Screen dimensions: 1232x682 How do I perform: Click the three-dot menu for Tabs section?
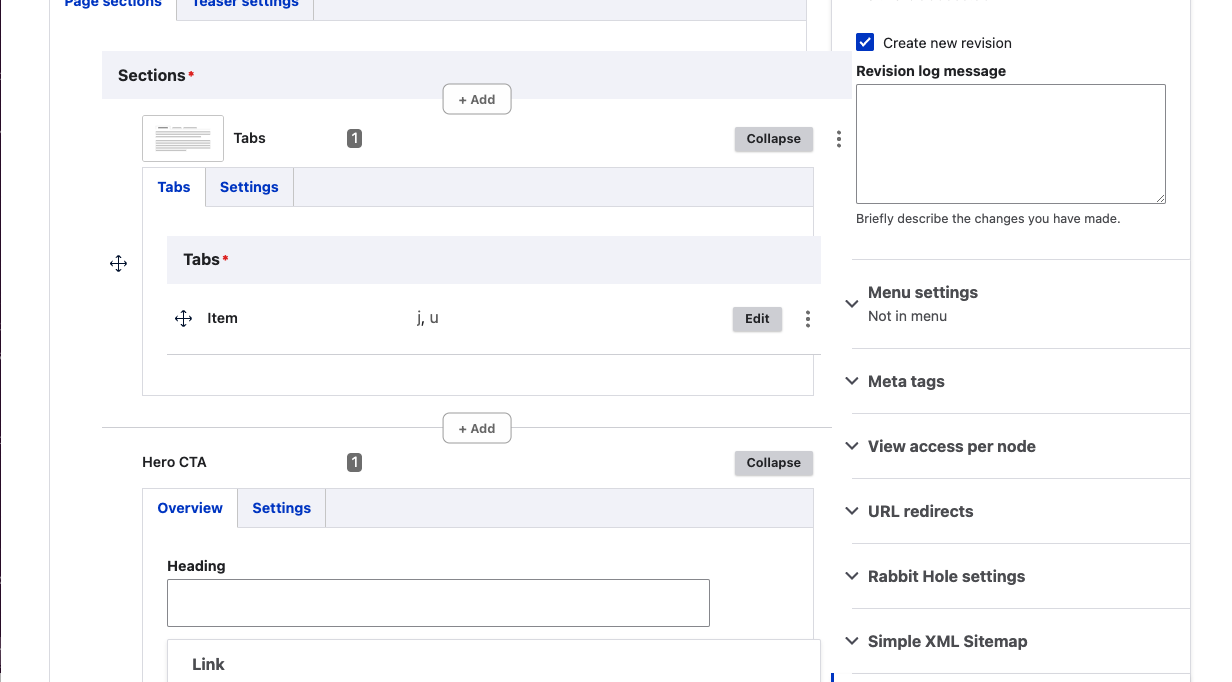(838, 139)
